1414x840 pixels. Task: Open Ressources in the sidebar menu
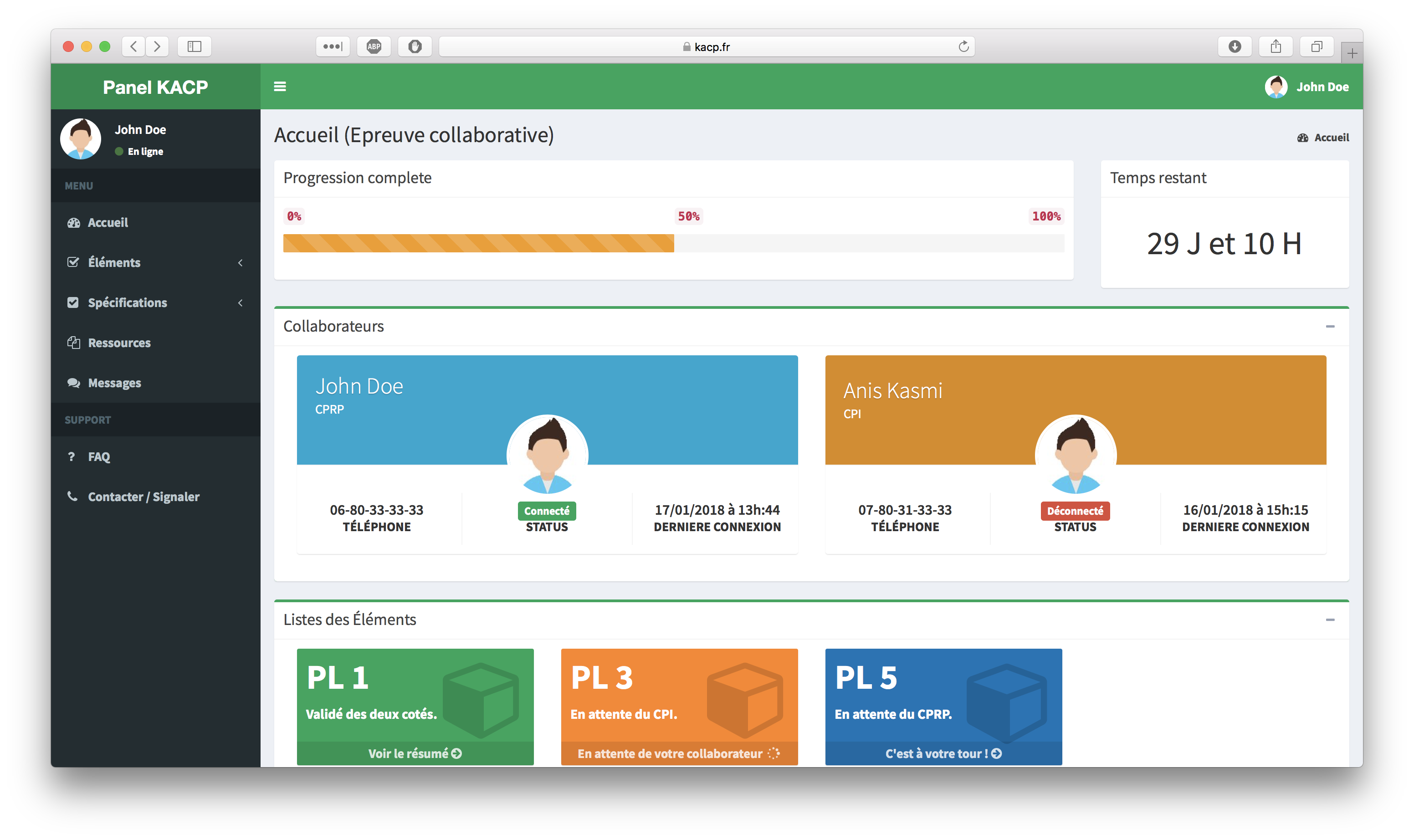119,343
